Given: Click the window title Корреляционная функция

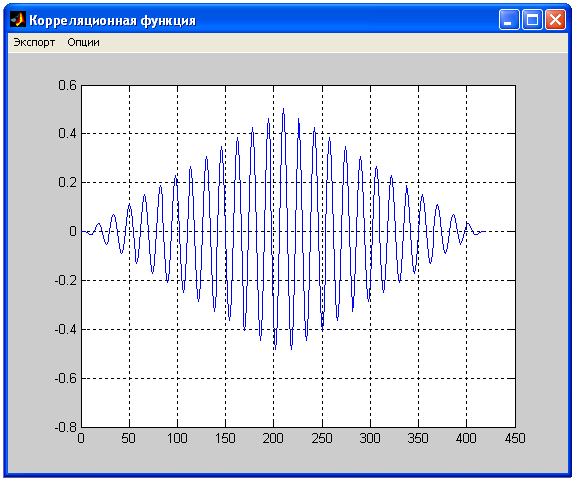Looking at the screenshot, I should [x=112, y=21].
